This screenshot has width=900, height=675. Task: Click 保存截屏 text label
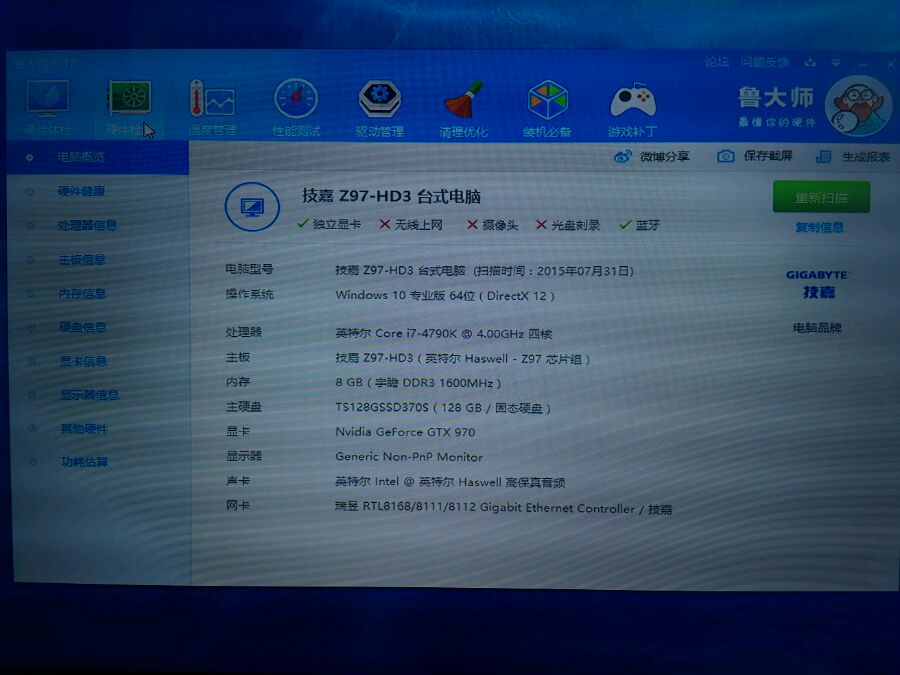tap(768, 156)
